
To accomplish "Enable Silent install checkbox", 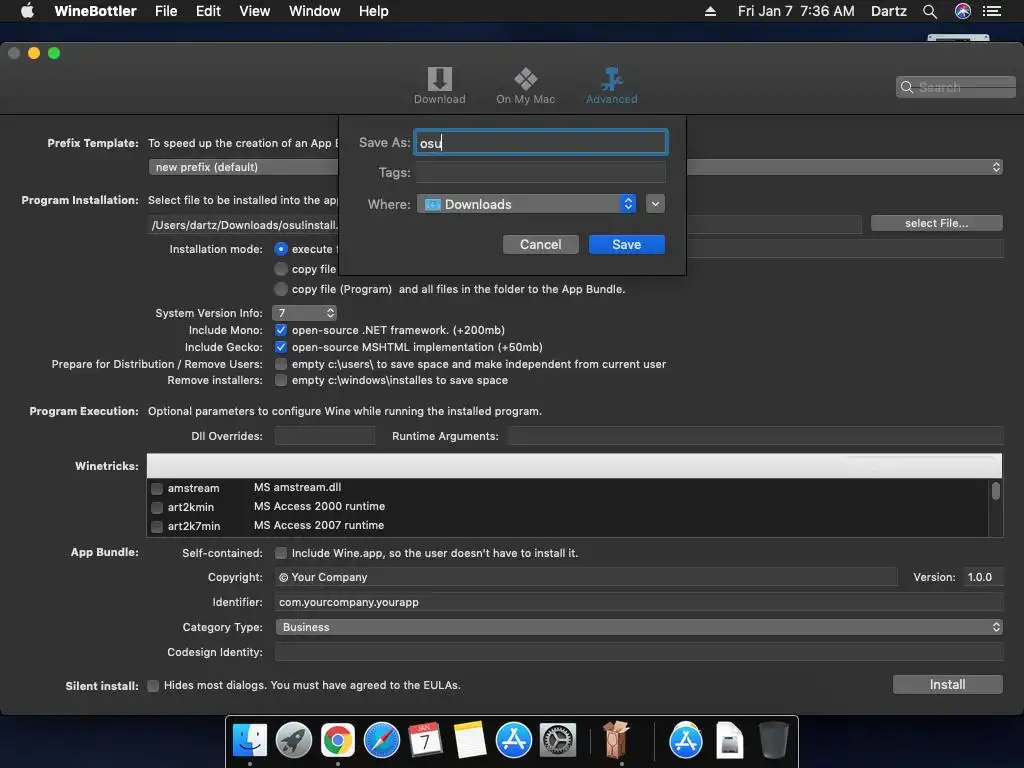I will pos(153,686).
